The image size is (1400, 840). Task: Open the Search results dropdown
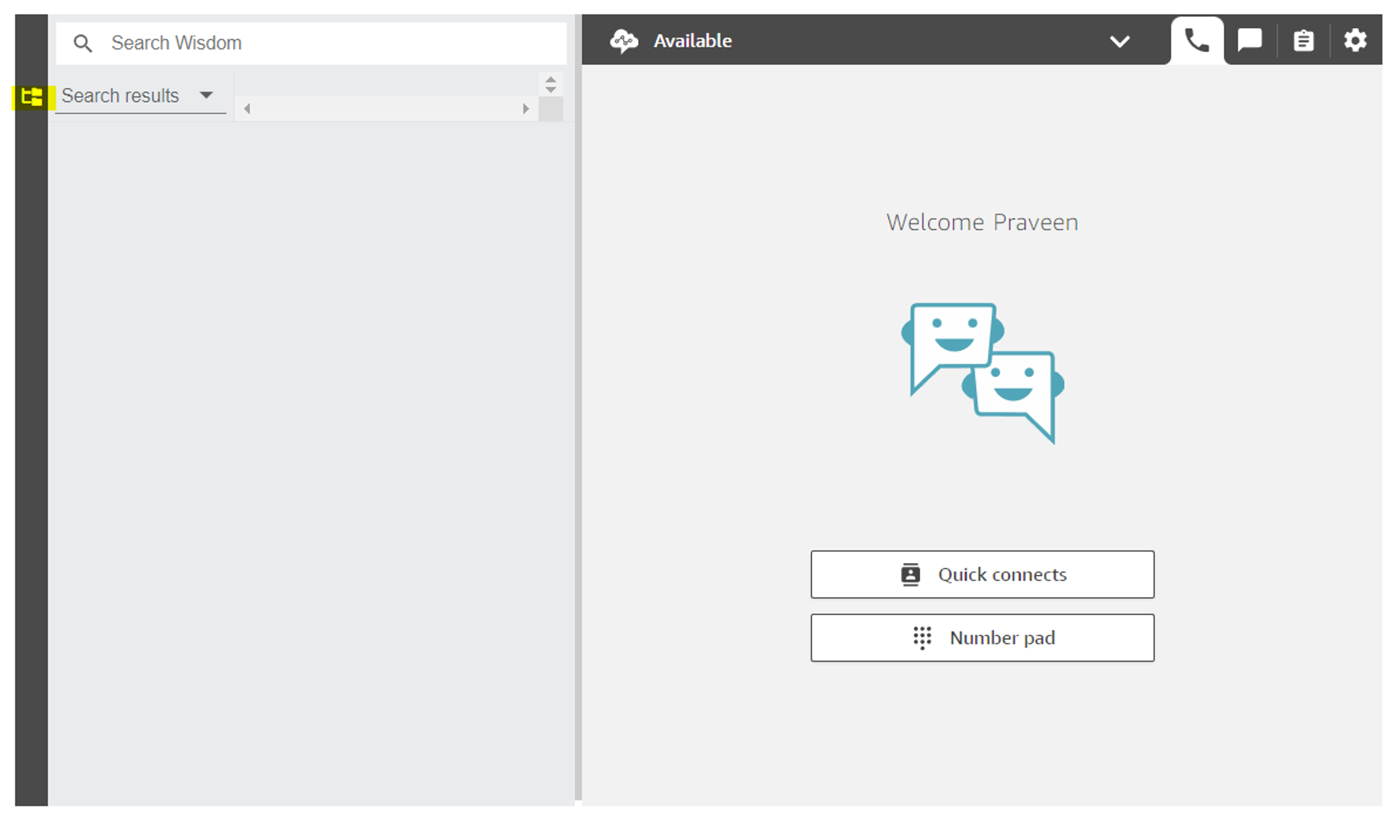pyautogui.click(x=140, y=96)
